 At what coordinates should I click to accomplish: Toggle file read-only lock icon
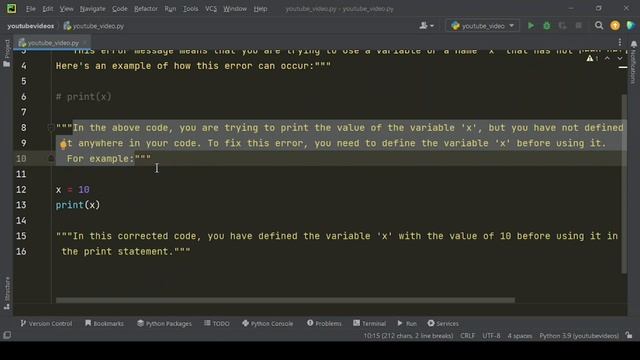(x=629, y=336)
